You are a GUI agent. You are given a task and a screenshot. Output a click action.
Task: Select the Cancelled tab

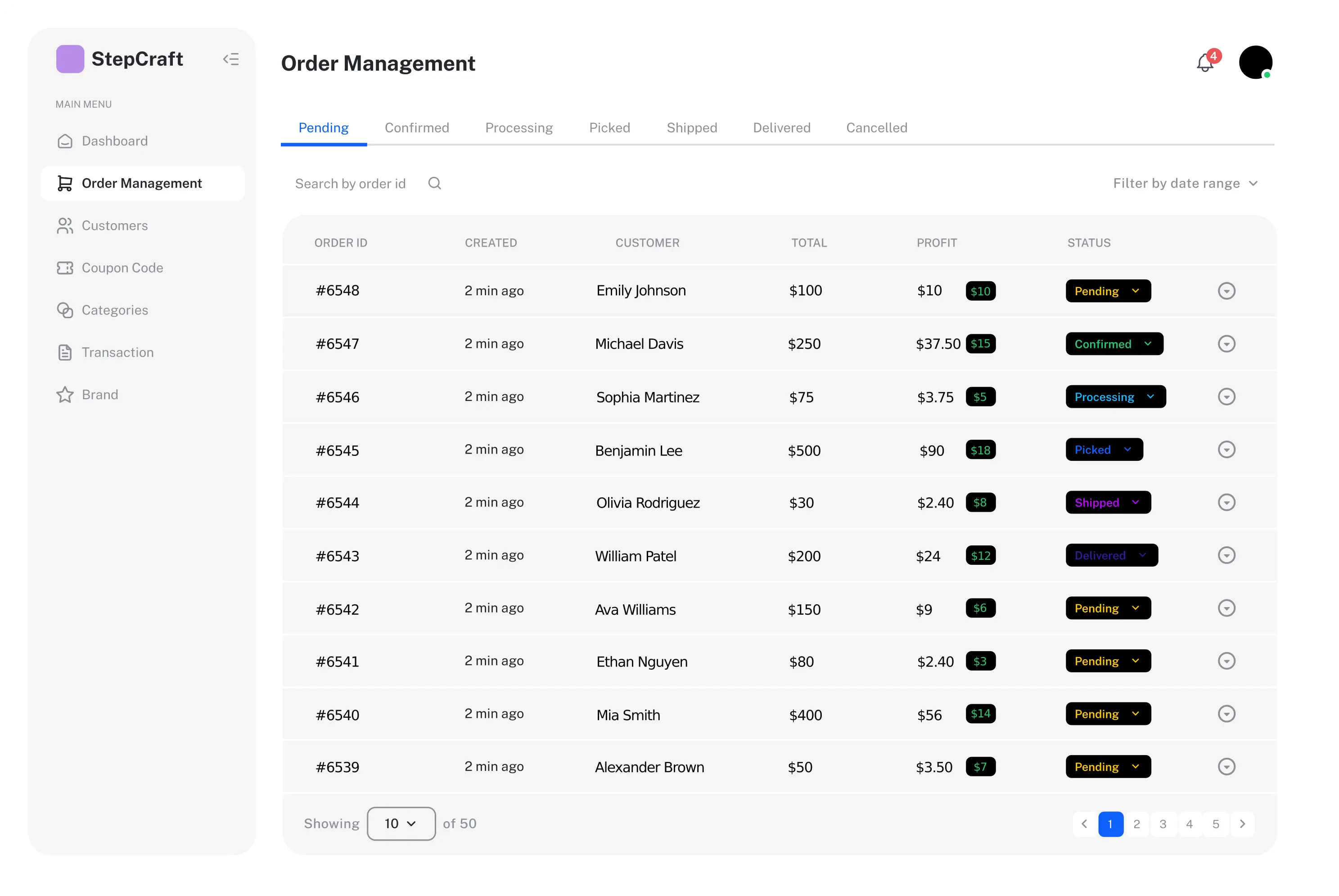pyautogui.click(x=876, y=127)
